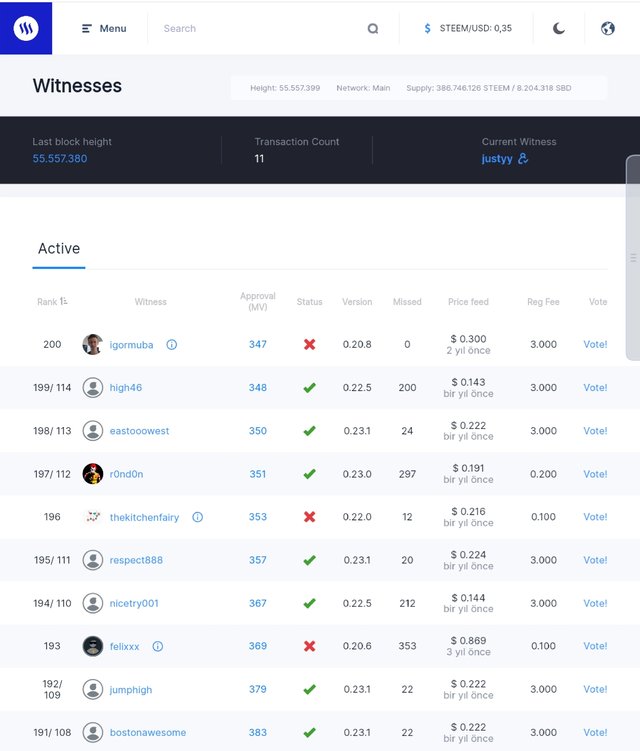The image size is (640, 751).
Task: Click r0nd0n avatar picture
Action: click(x=92, y=474)
